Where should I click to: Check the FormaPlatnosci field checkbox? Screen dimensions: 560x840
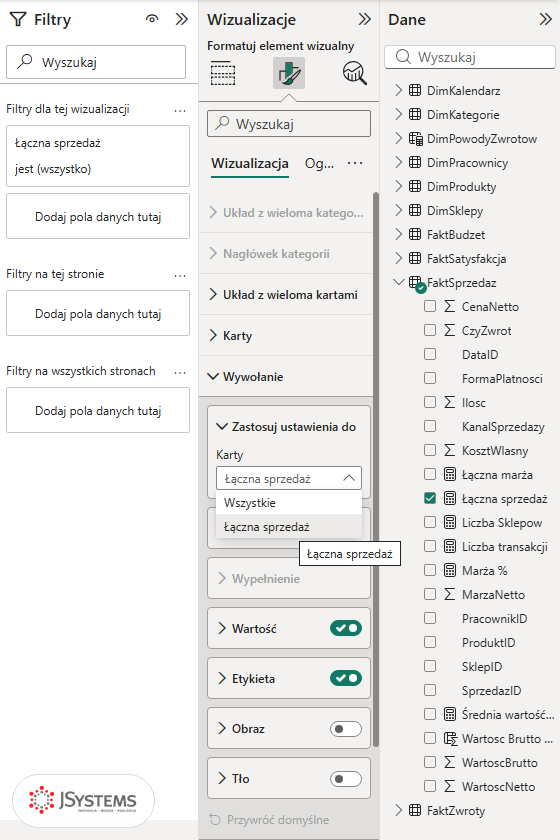pos(430,378)
